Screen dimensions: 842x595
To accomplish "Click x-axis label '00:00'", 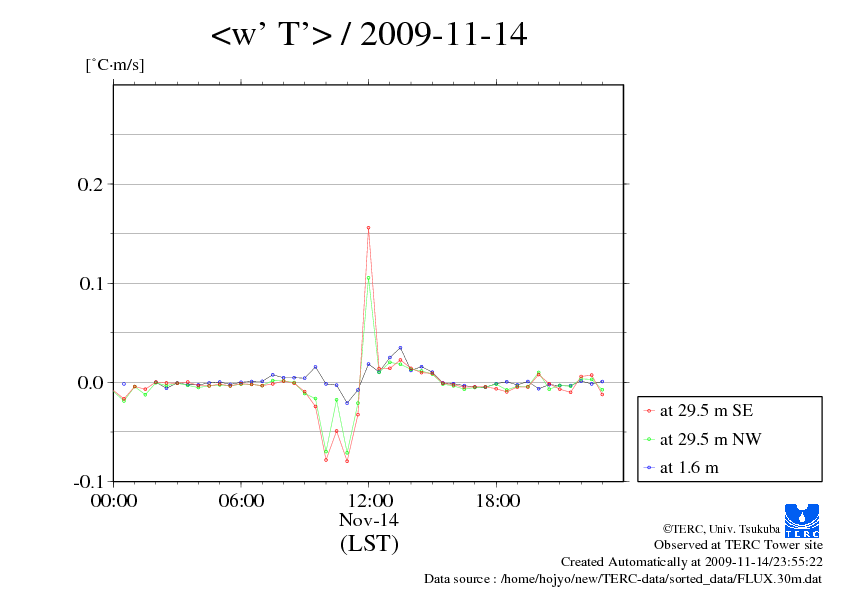I will [x=114, y=501].
